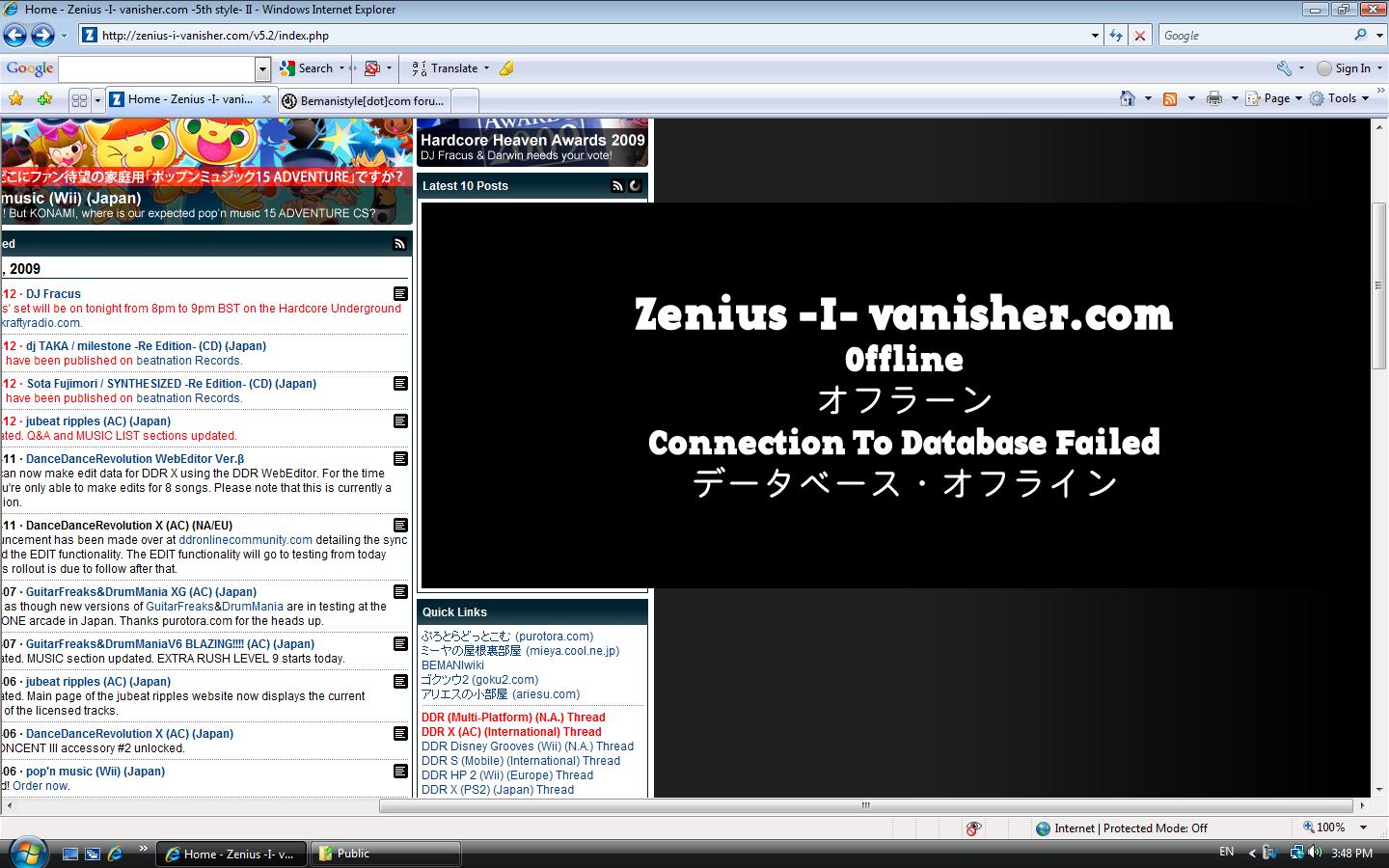
Task: Click the address bar URL field
Action: click(x=584, y=36)
